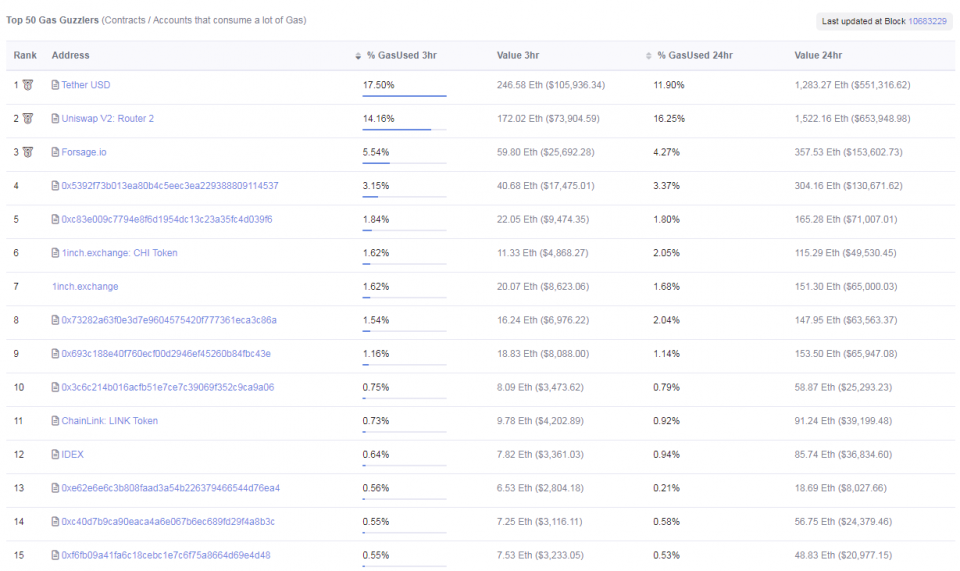Viewport: 960px width, 571px height.
Task: Click the rank 3 trophy icon
Action: 28,152
